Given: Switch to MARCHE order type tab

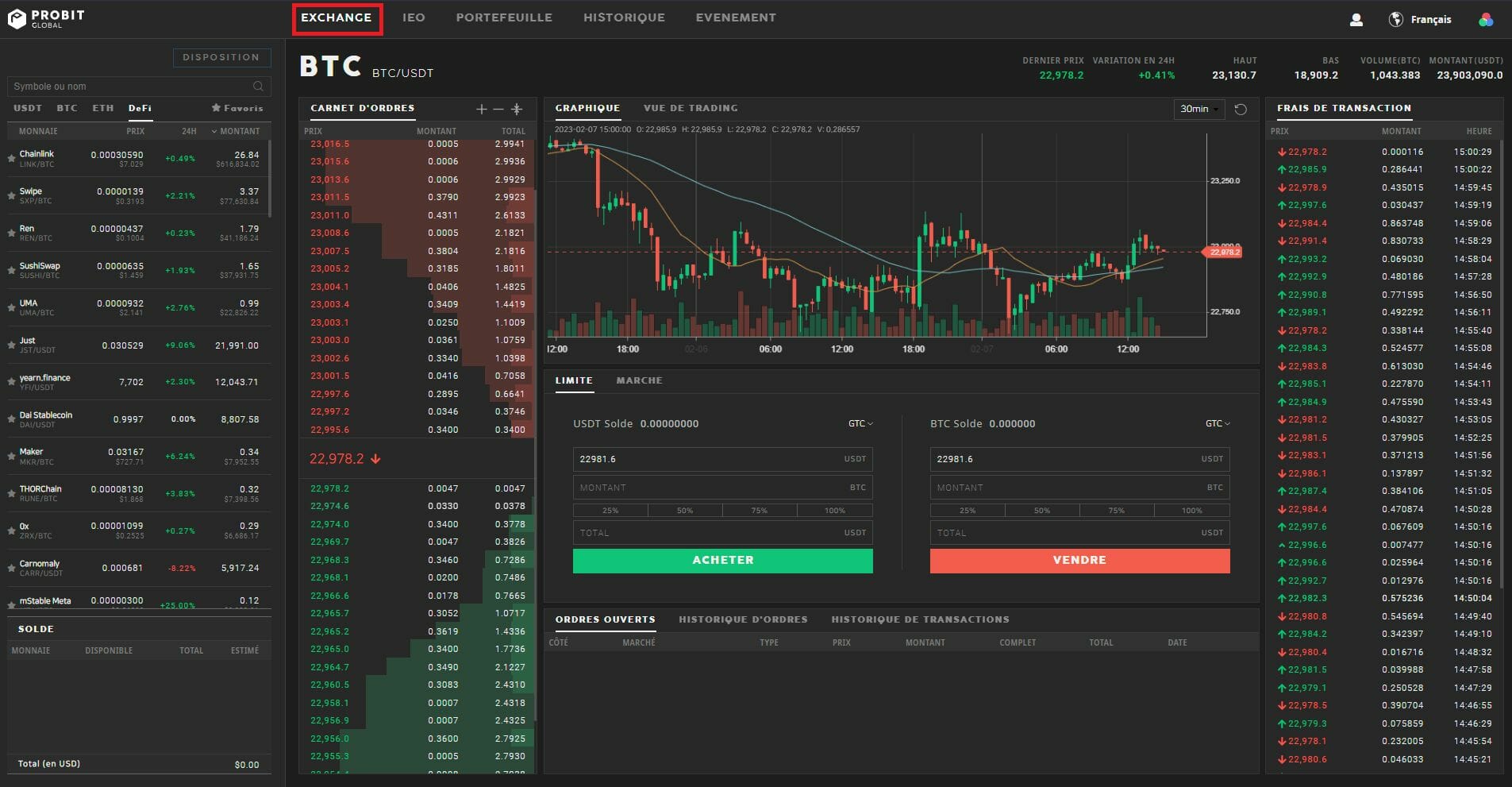Looking at the screenshot, I should [639, 380].
